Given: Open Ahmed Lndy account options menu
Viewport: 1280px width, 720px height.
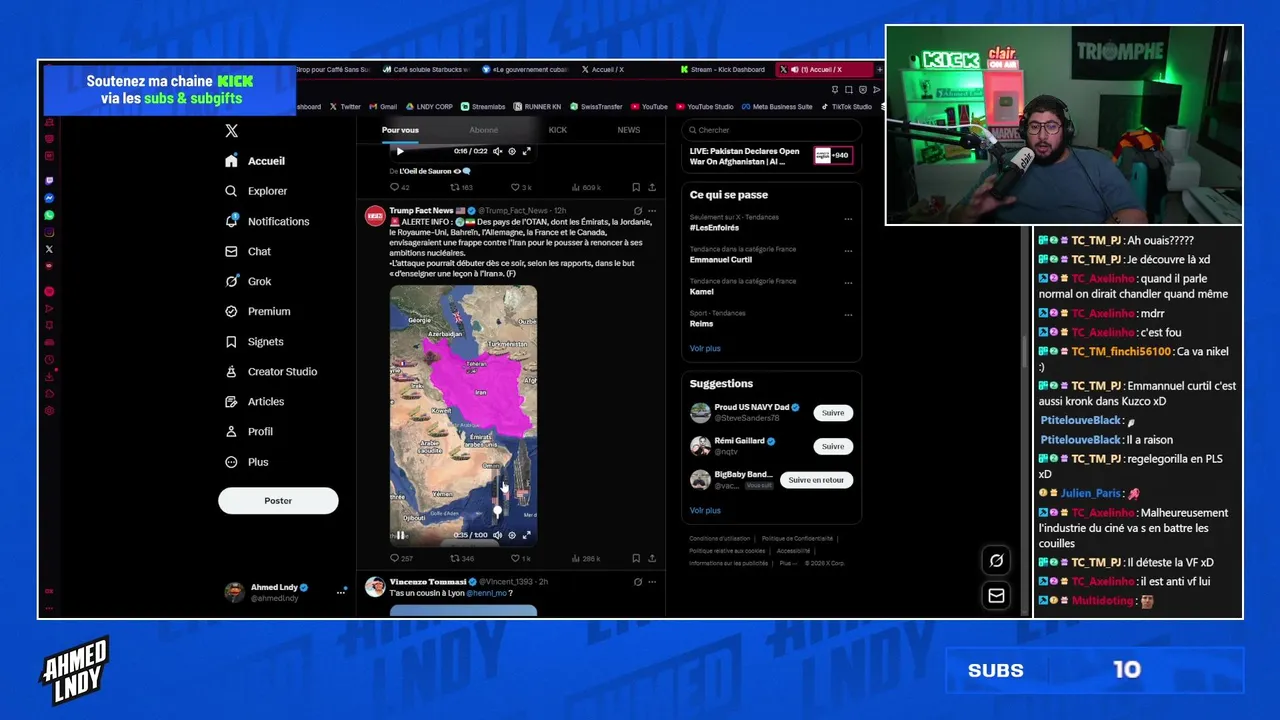Looking at the screenshot, I should point(341,592).
